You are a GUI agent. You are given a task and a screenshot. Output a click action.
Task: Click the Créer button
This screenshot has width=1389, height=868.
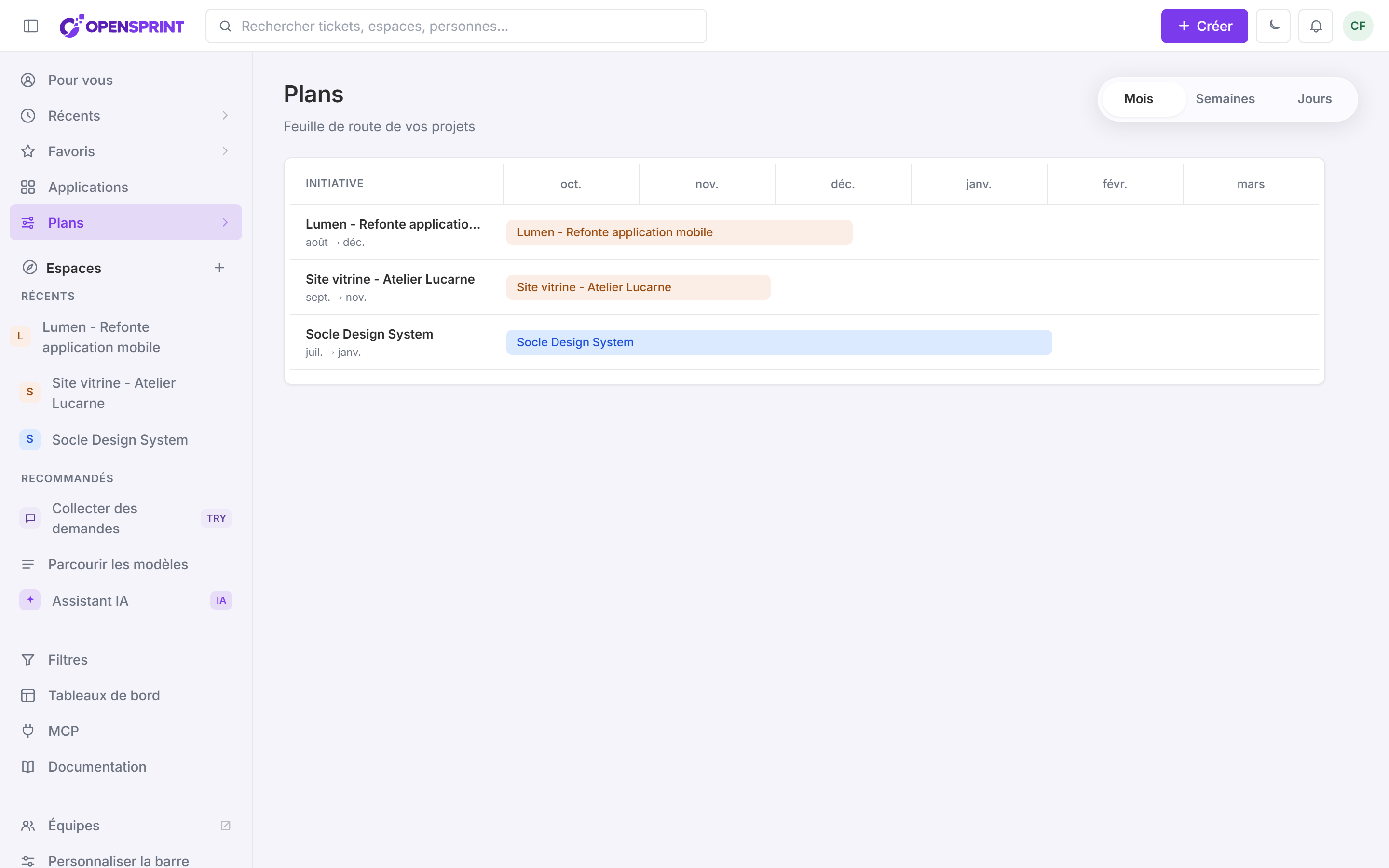point(1204,26)
